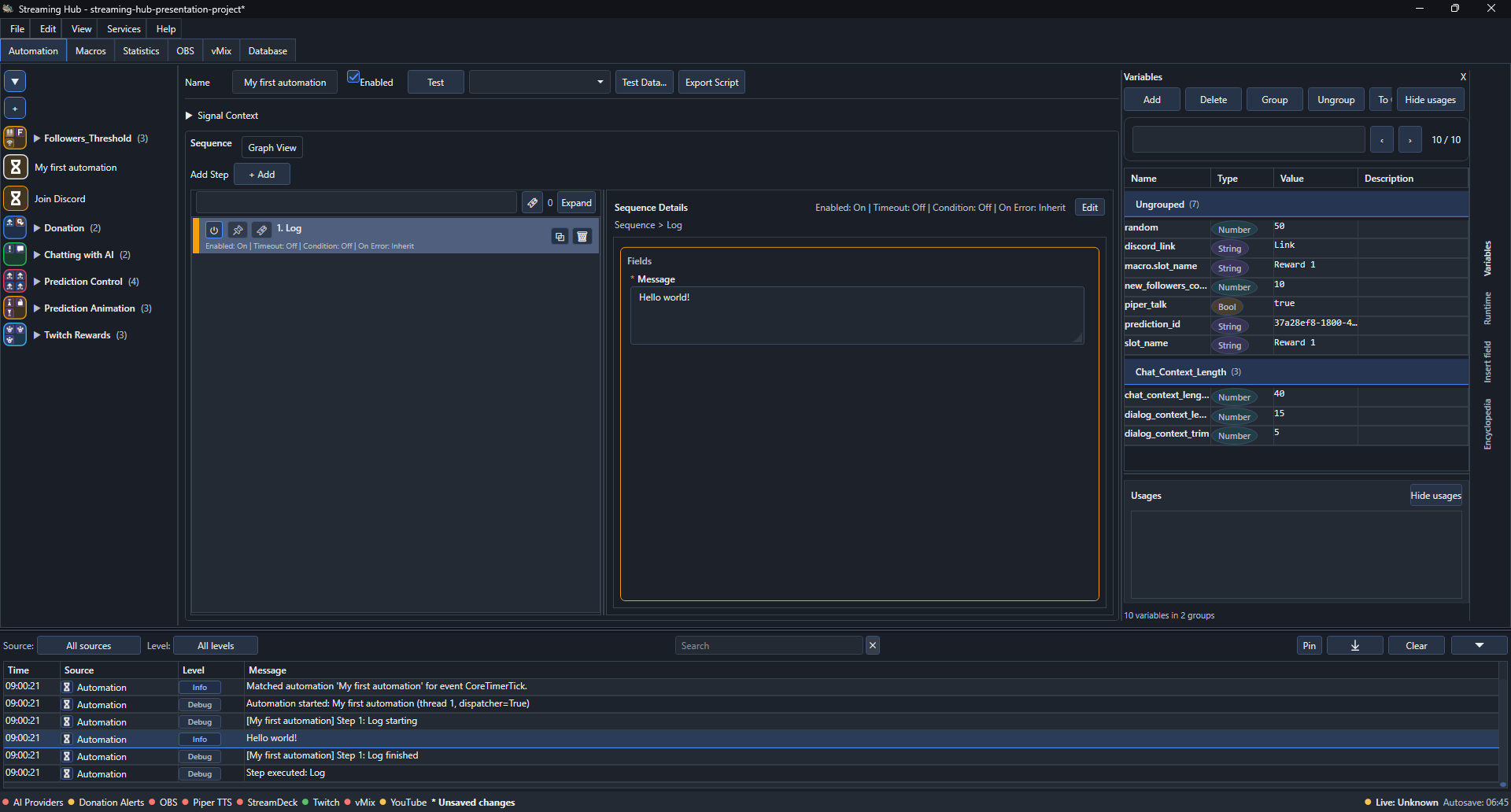Viewport: 1511px width, 812px height.
Task: Click the Prediction Animation group icon
Action: click(x=15, y=308)
